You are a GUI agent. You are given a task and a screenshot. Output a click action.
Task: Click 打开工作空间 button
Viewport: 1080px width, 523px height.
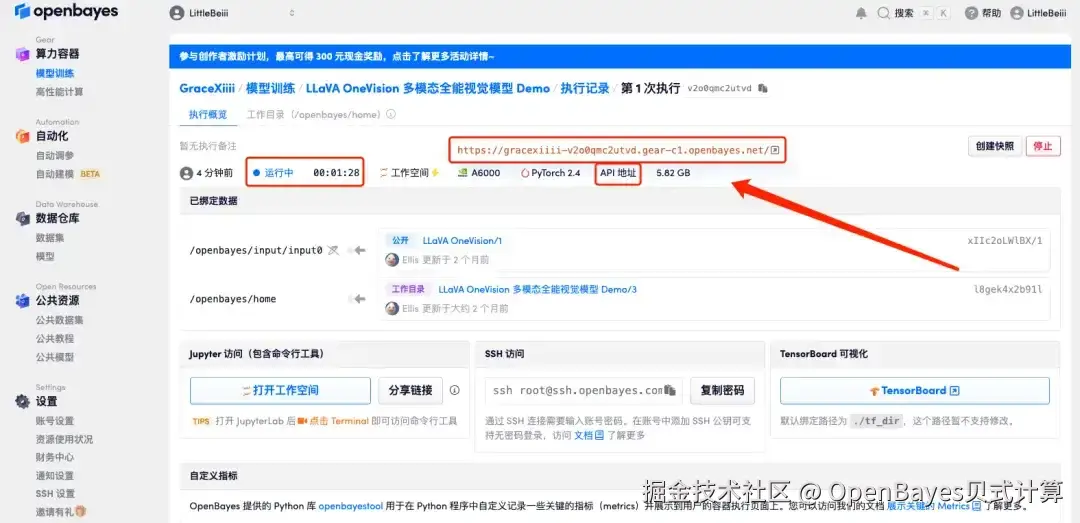tap(280, 391)
